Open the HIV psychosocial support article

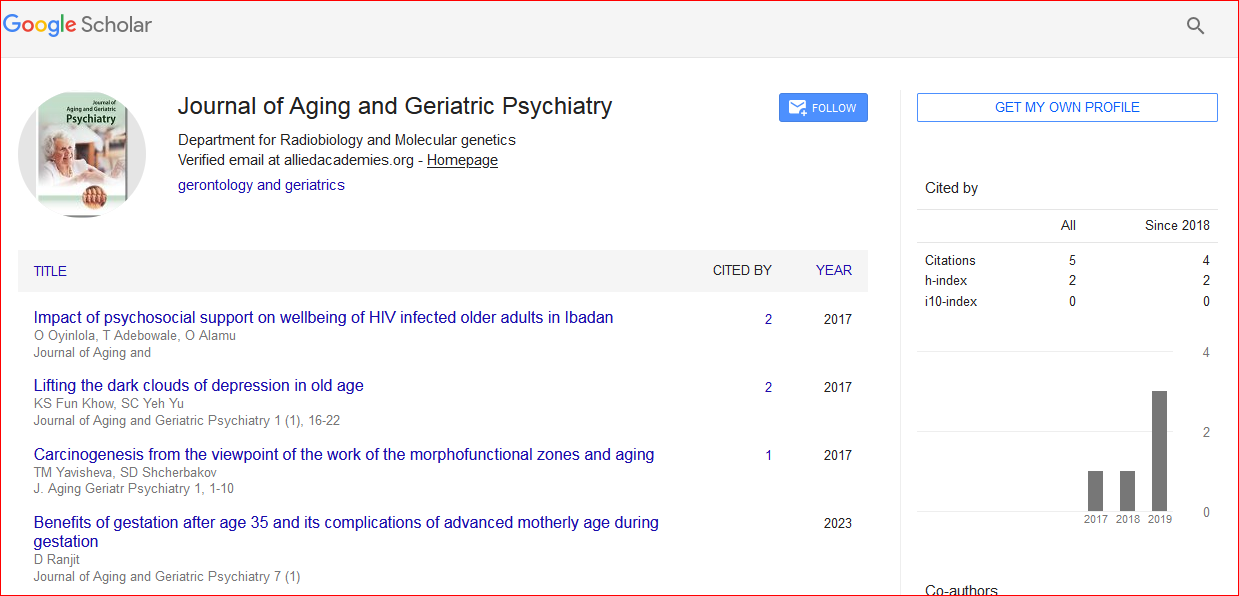click(323, 318)
